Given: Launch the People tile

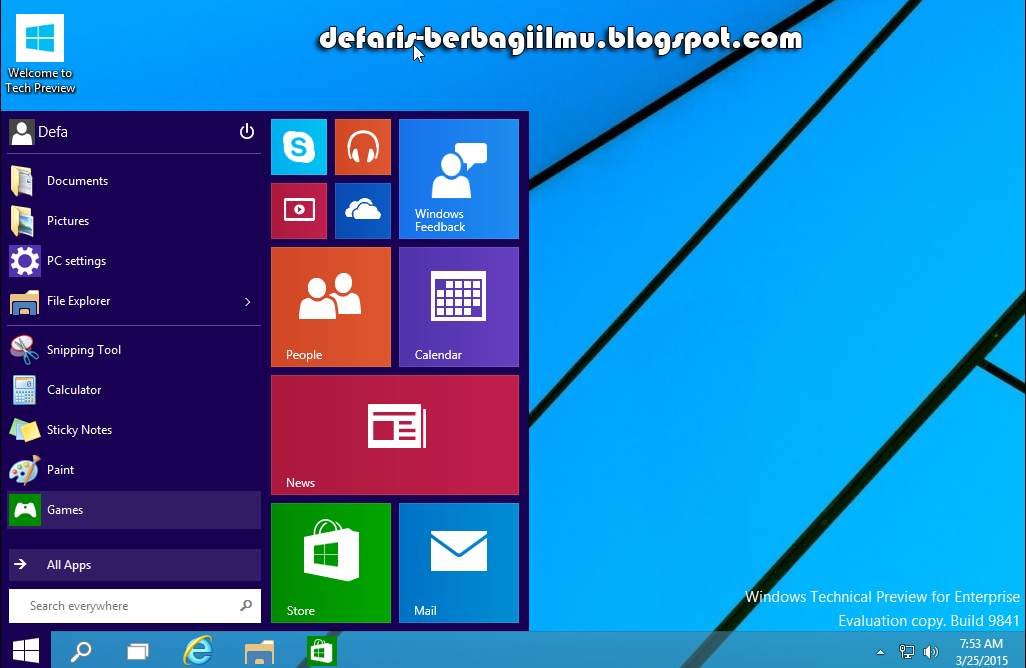Looking at the screenshot, I should click(x=330, y=307).
